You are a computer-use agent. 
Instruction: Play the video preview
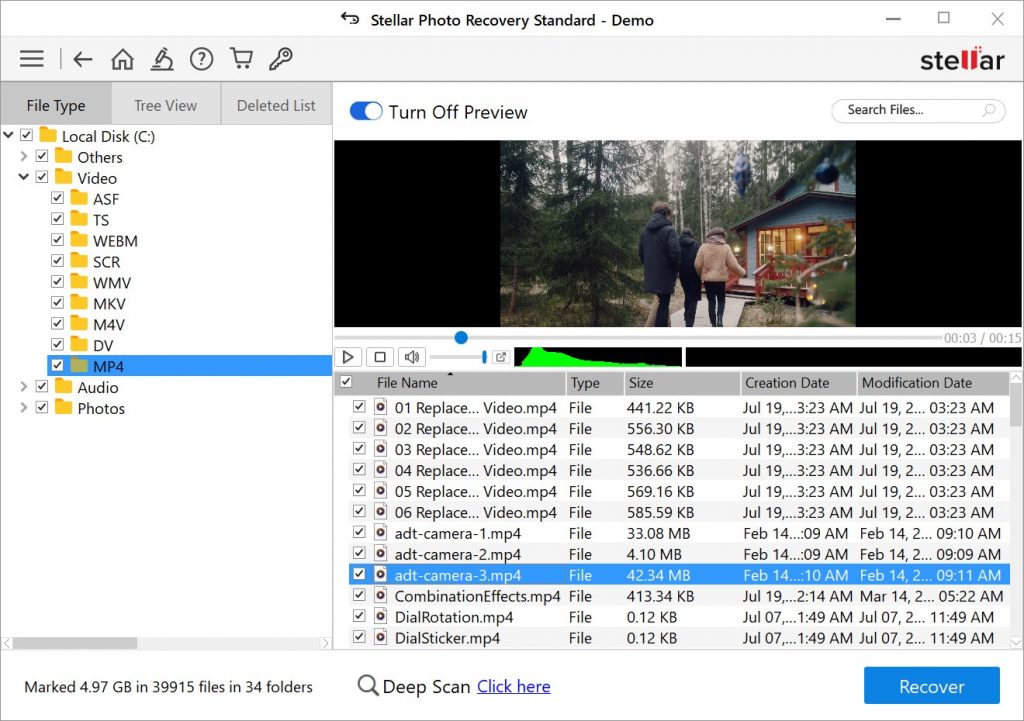pyautogui.click(x=348, y=357)
